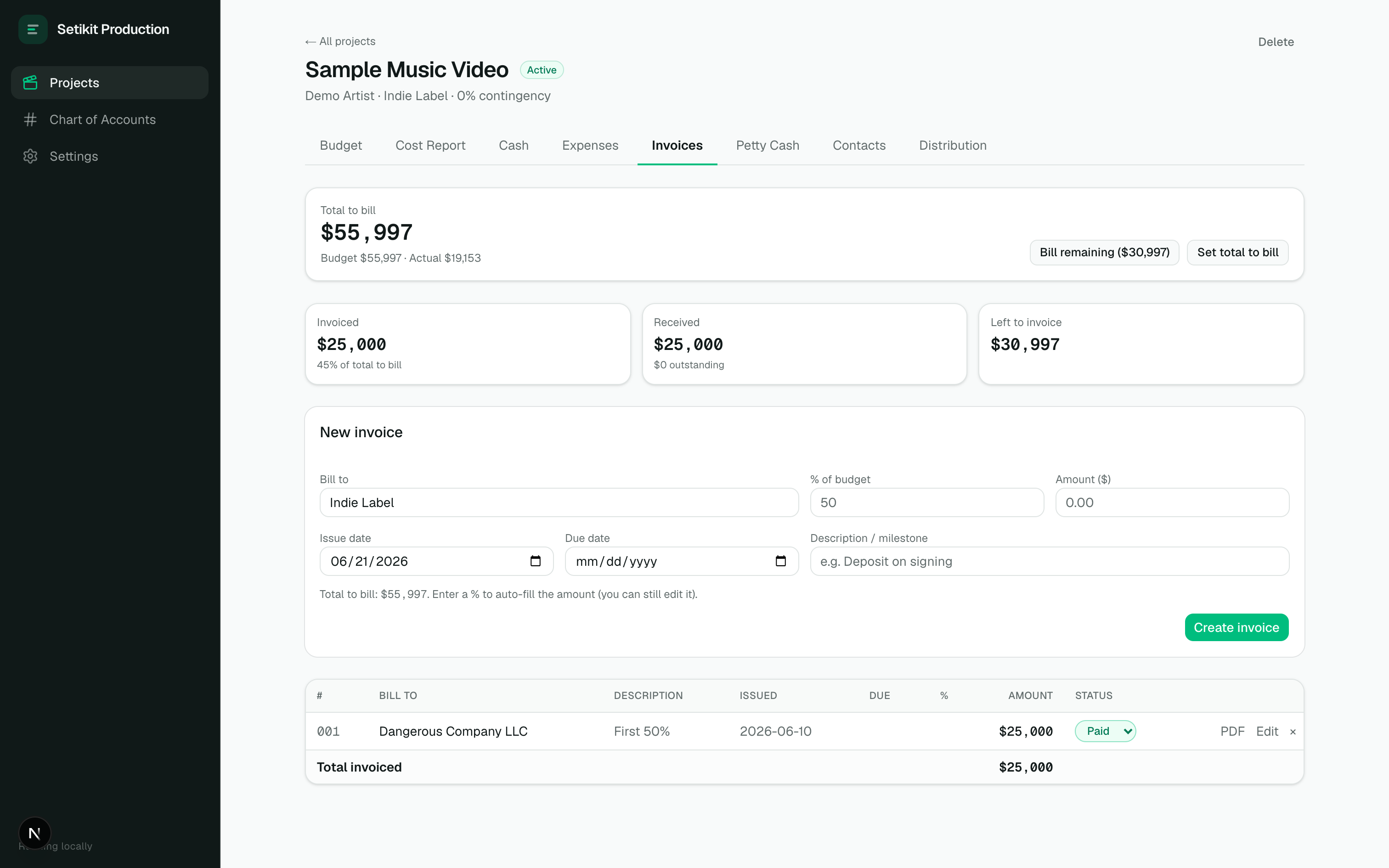This screenshot has width=1389, height=868.
Task: Edit invoice 001
Action: tap(1267, 731)
